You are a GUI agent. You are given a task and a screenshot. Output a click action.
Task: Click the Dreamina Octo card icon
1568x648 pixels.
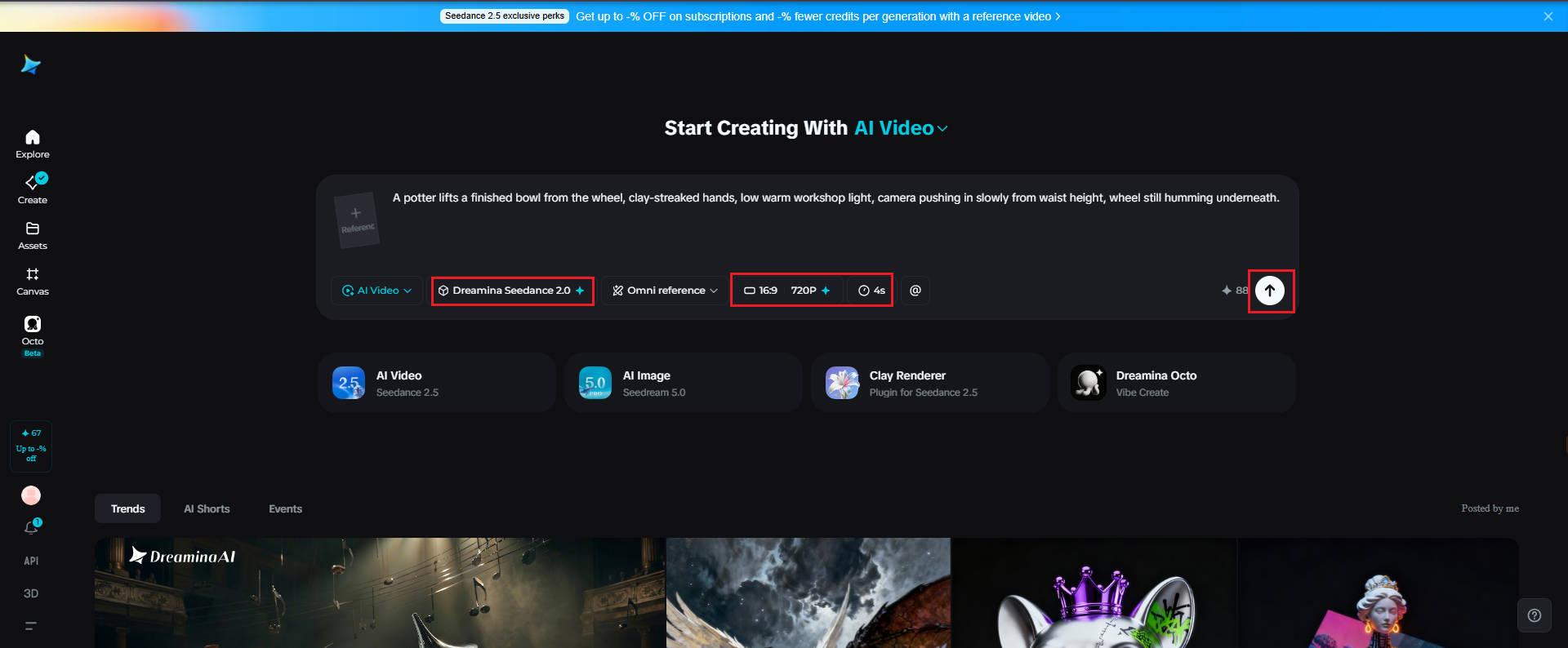(1089, 383)
